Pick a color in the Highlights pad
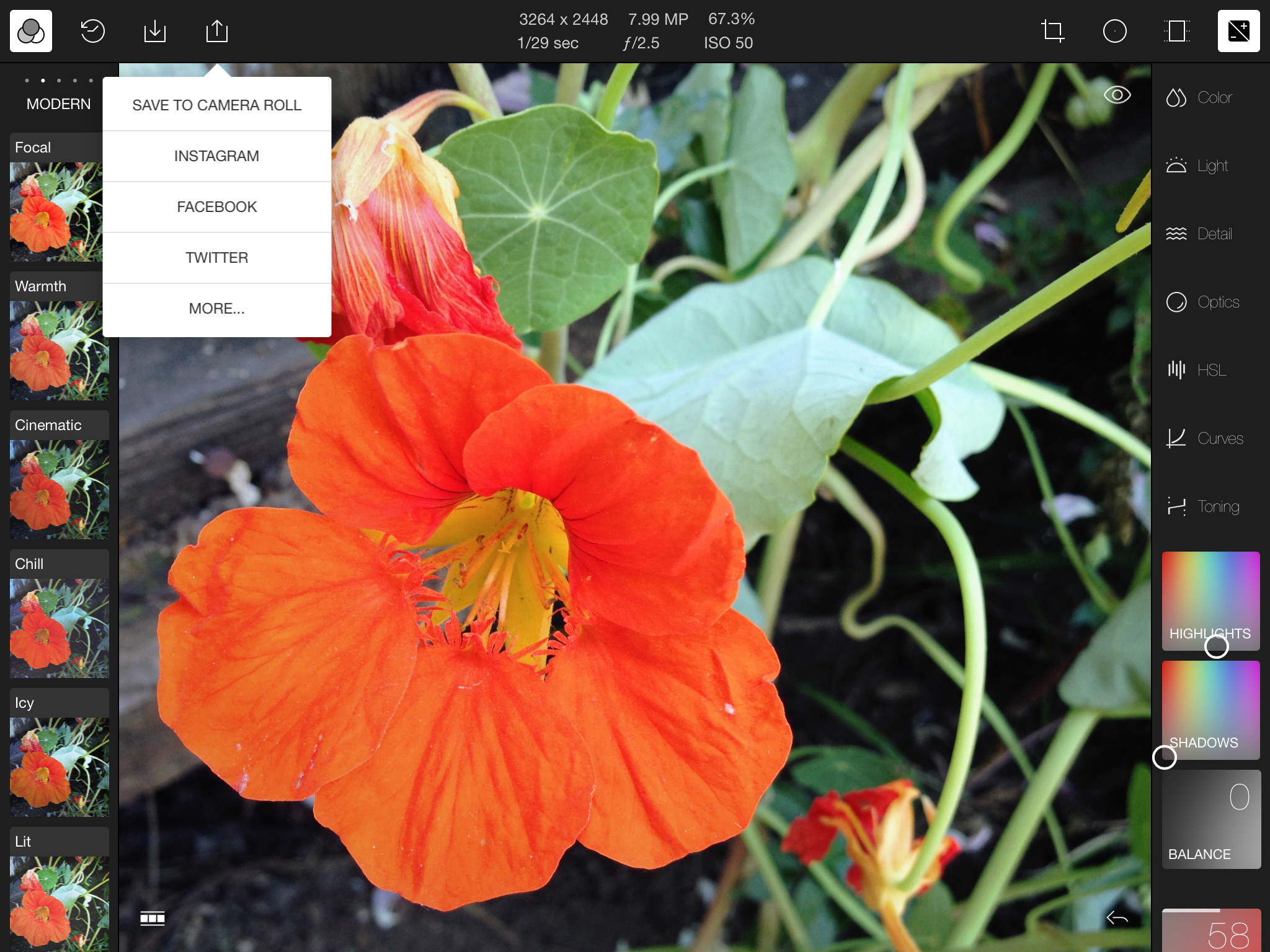This screenshot has height=952, width=1270. tap(1211, 601)
